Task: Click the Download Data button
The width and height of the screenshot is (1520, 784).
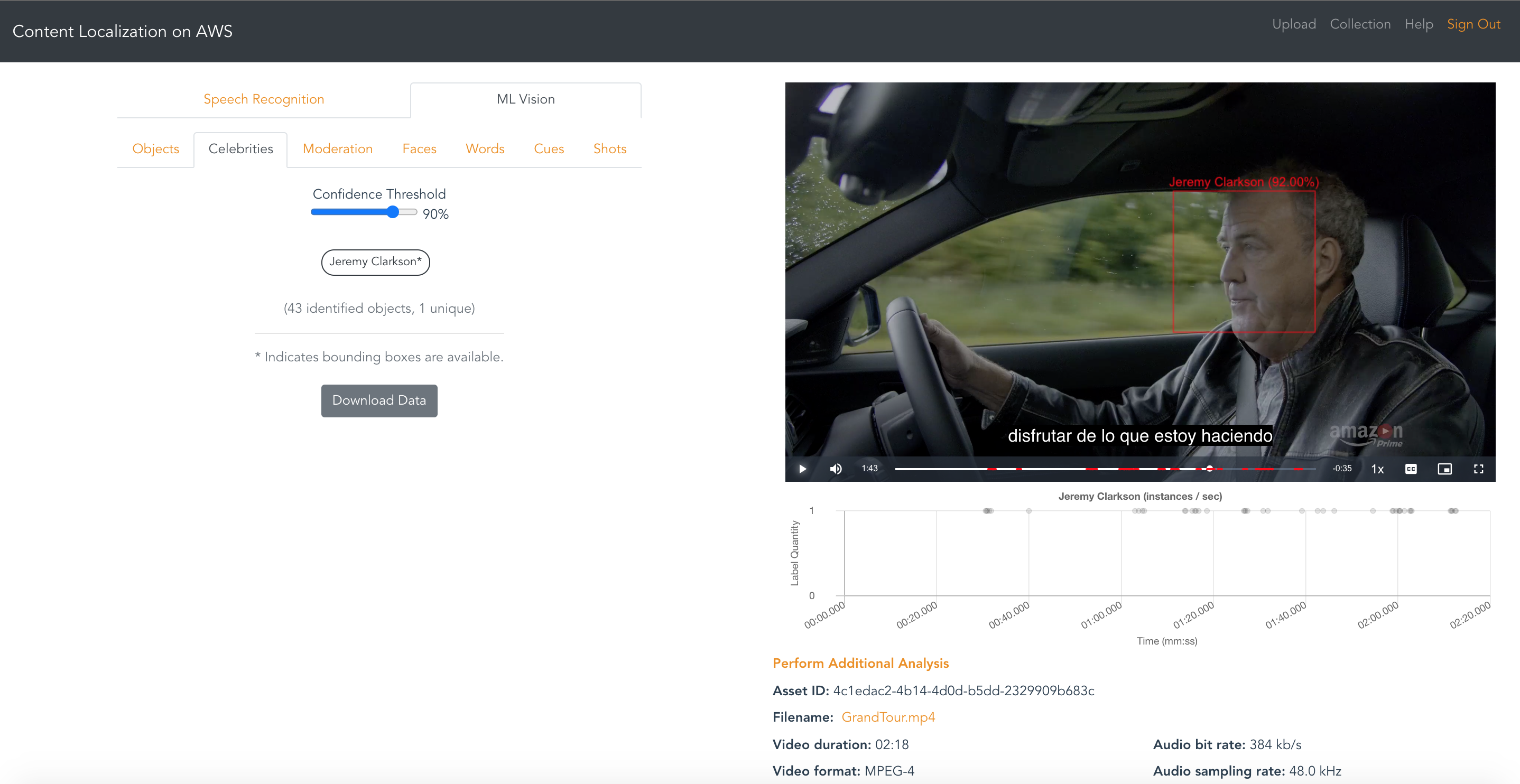Action: tap(379, 400)
